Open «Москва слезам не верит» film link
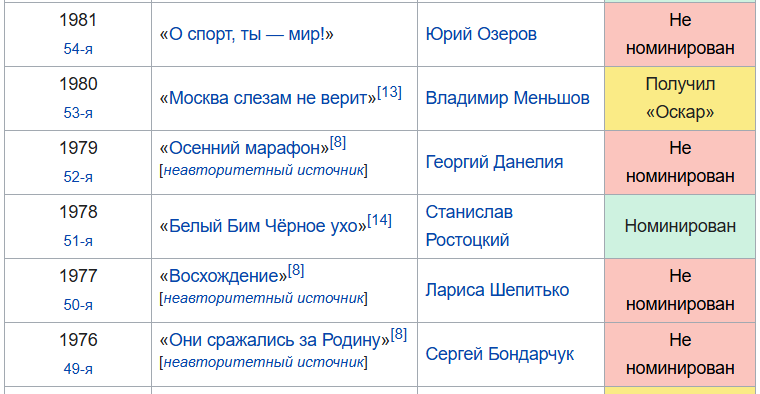Screen dimensions: 760x394 268,98
